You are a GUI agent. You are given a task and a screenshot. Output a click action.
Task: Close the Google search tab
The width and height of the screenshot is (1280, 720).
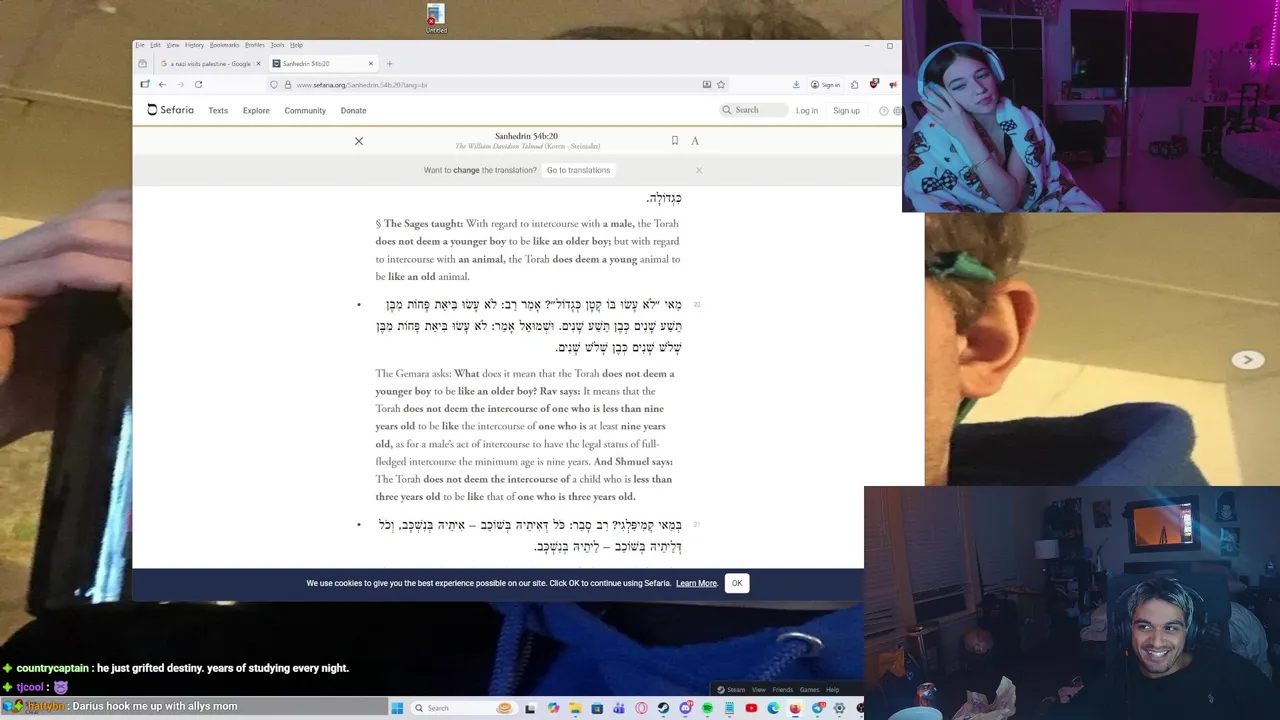point(258,64)
